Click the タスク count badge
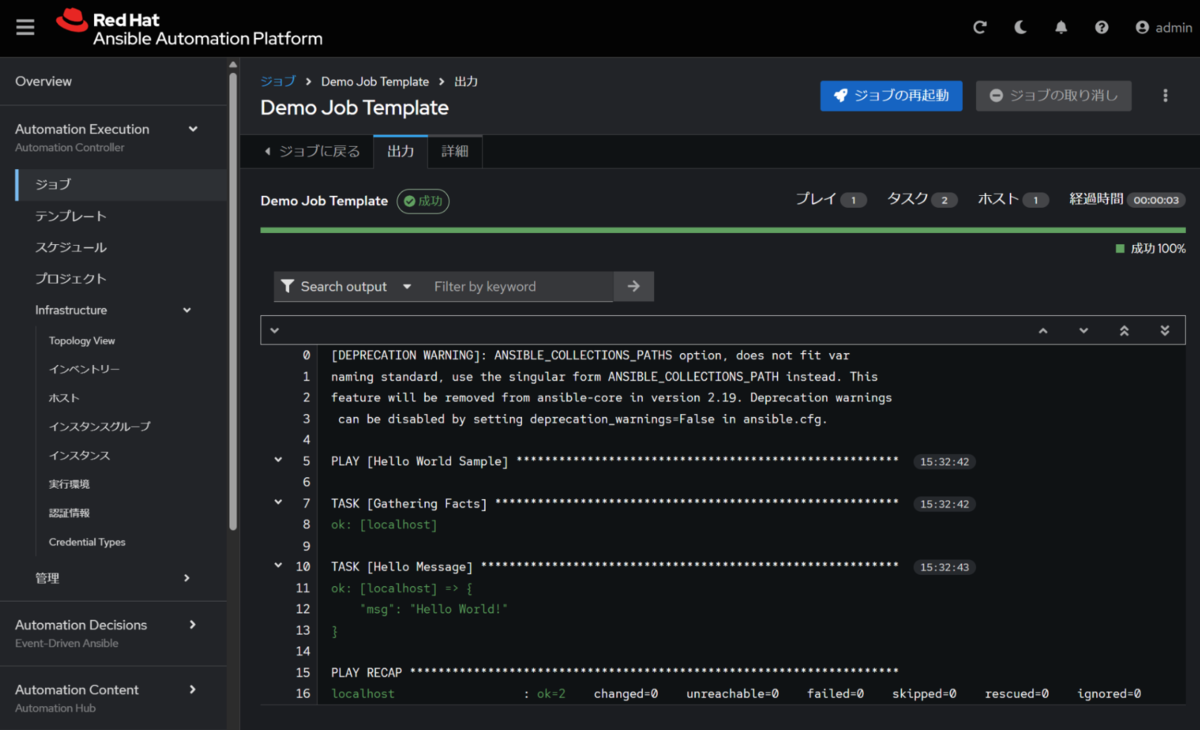1200x730 pixels. (944, 200)
